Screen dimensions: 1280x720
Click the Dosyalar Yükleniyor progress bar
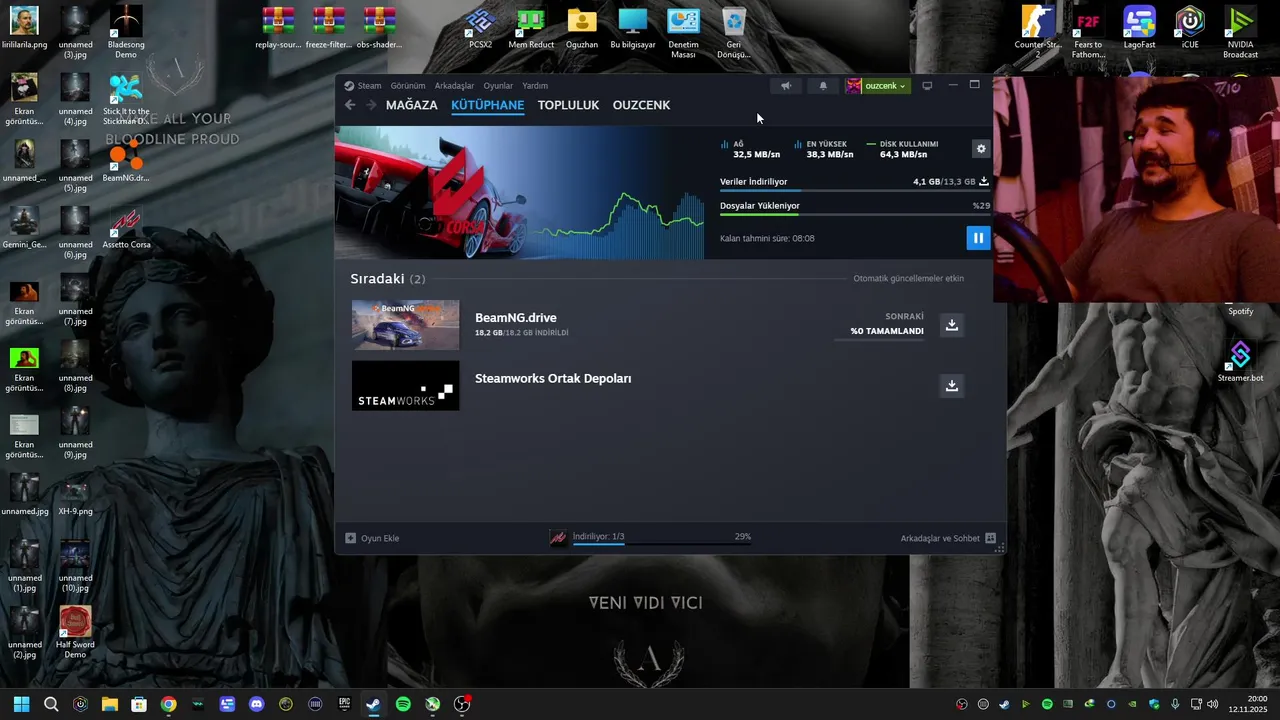point(854,214)
